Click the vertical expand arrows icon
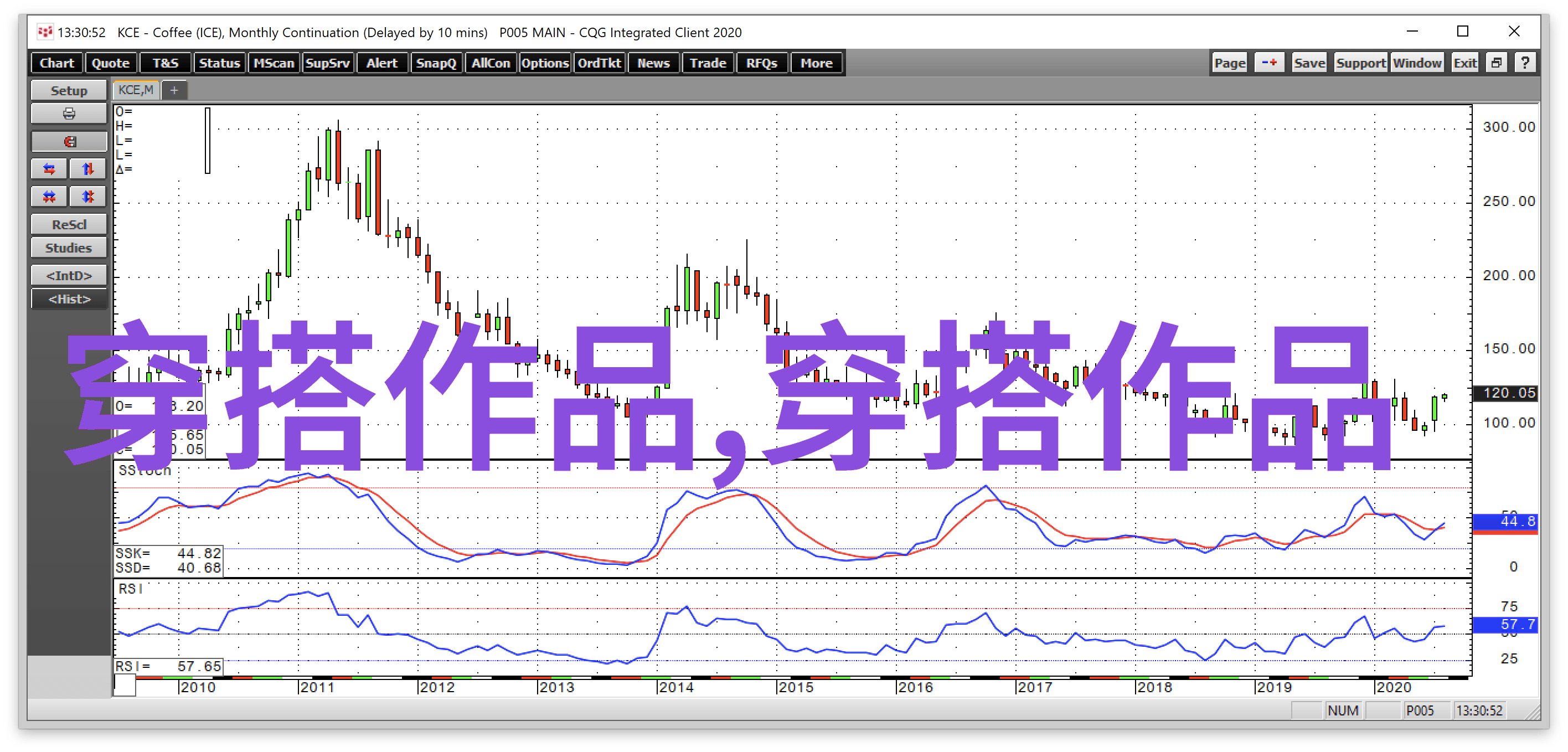Screen dimensions: 1568x752 coord(87,169)
